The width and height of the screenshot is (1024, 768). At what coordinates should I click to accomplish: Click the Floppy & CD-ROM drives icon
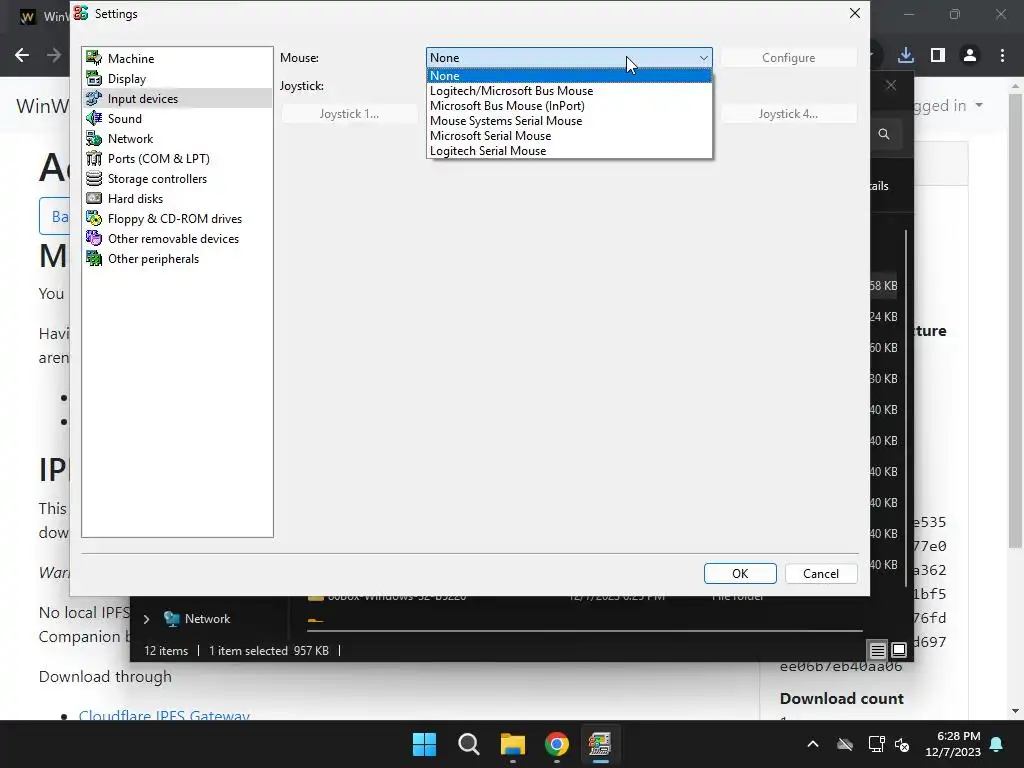94,219
